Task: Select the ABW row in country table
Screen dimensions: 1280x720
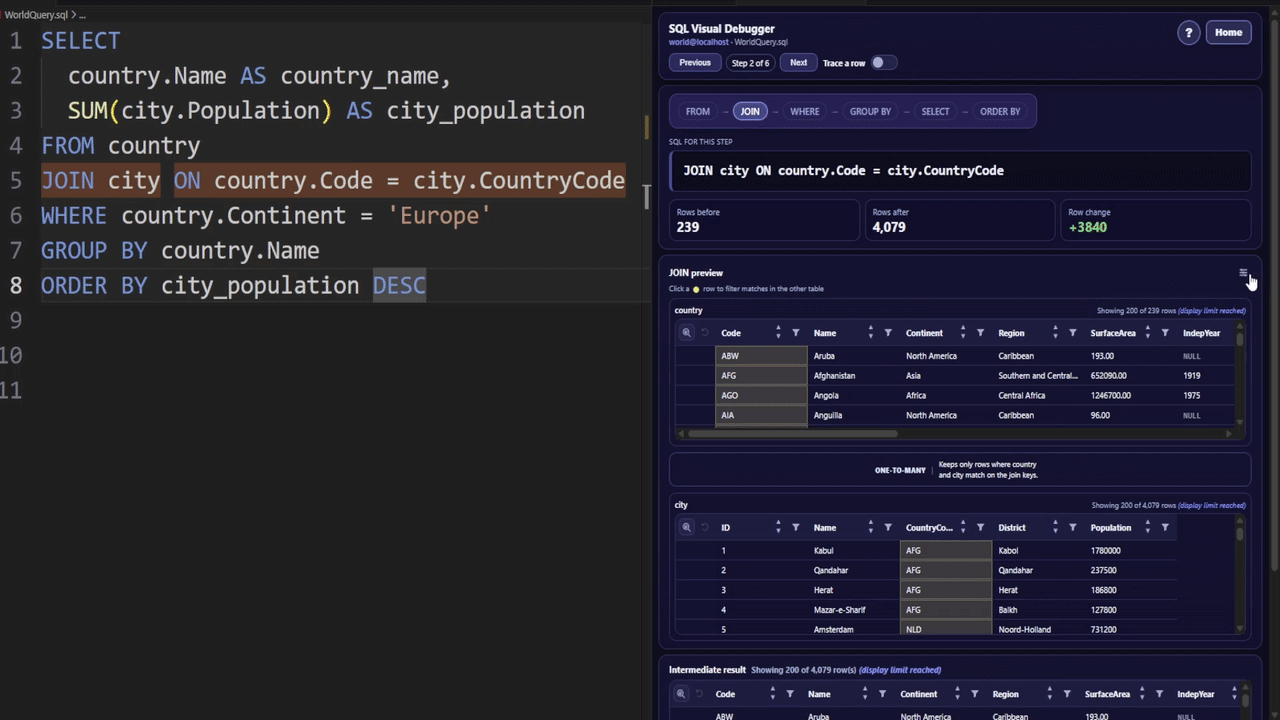Action: pyautogui.click(x=955, y=356)
